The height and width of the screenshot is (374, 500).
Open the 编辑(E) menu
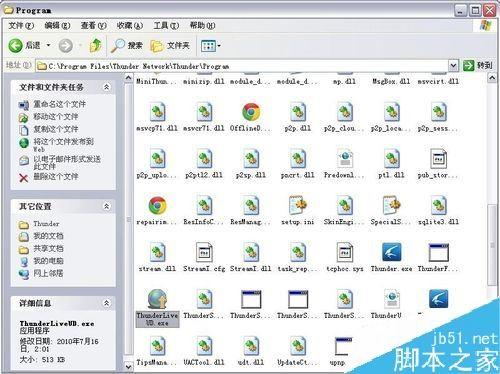[x=57, y=25]
